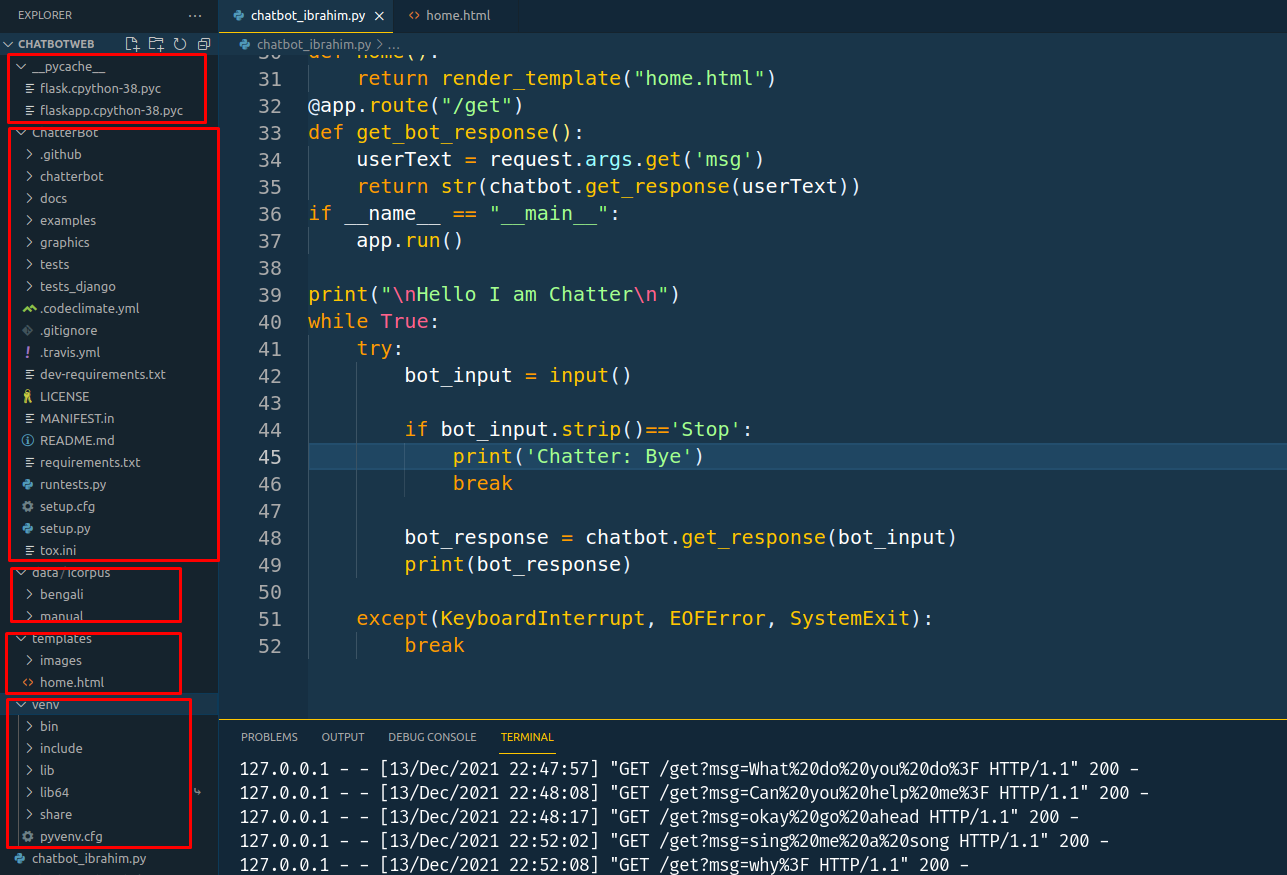Expand the lib folder in venv
1287x875 pixels.
click(x=28, y=770)
